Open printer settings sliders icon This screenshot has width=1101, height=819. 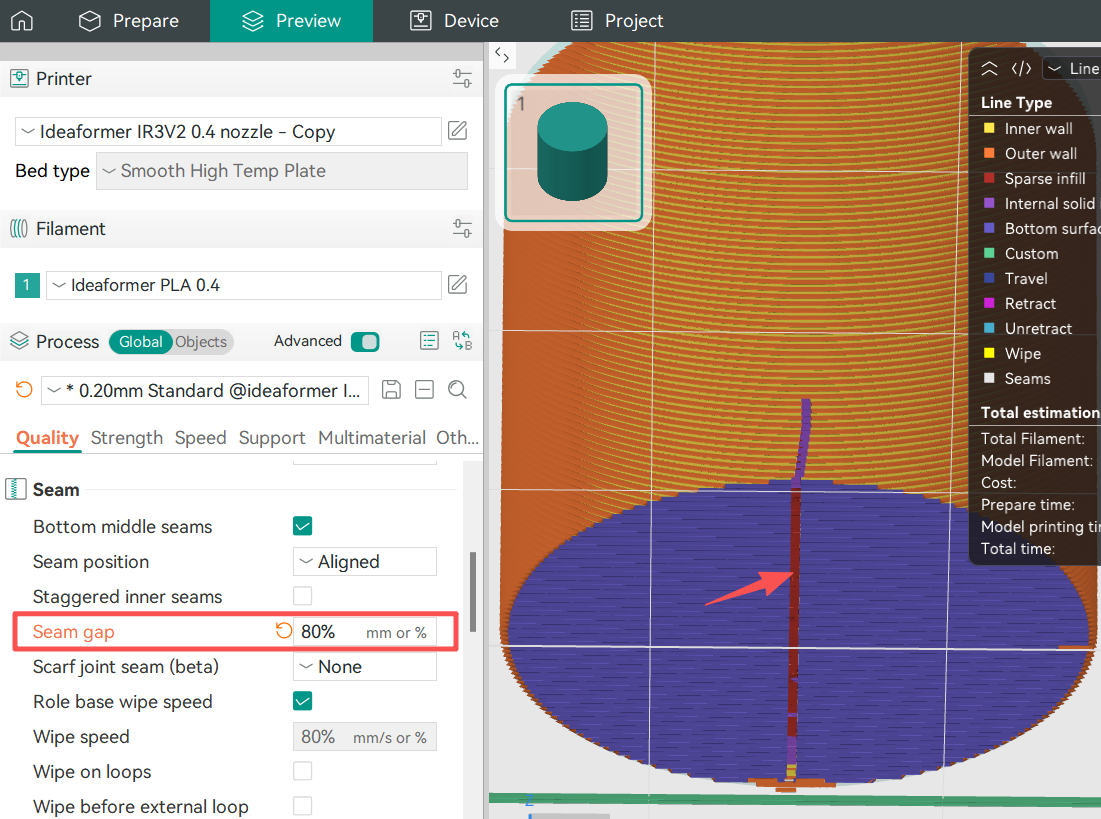coord(462,79)
